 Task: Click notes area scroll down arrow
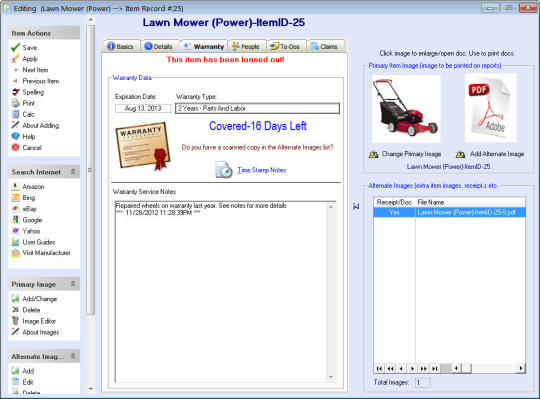tap(331, 377)
